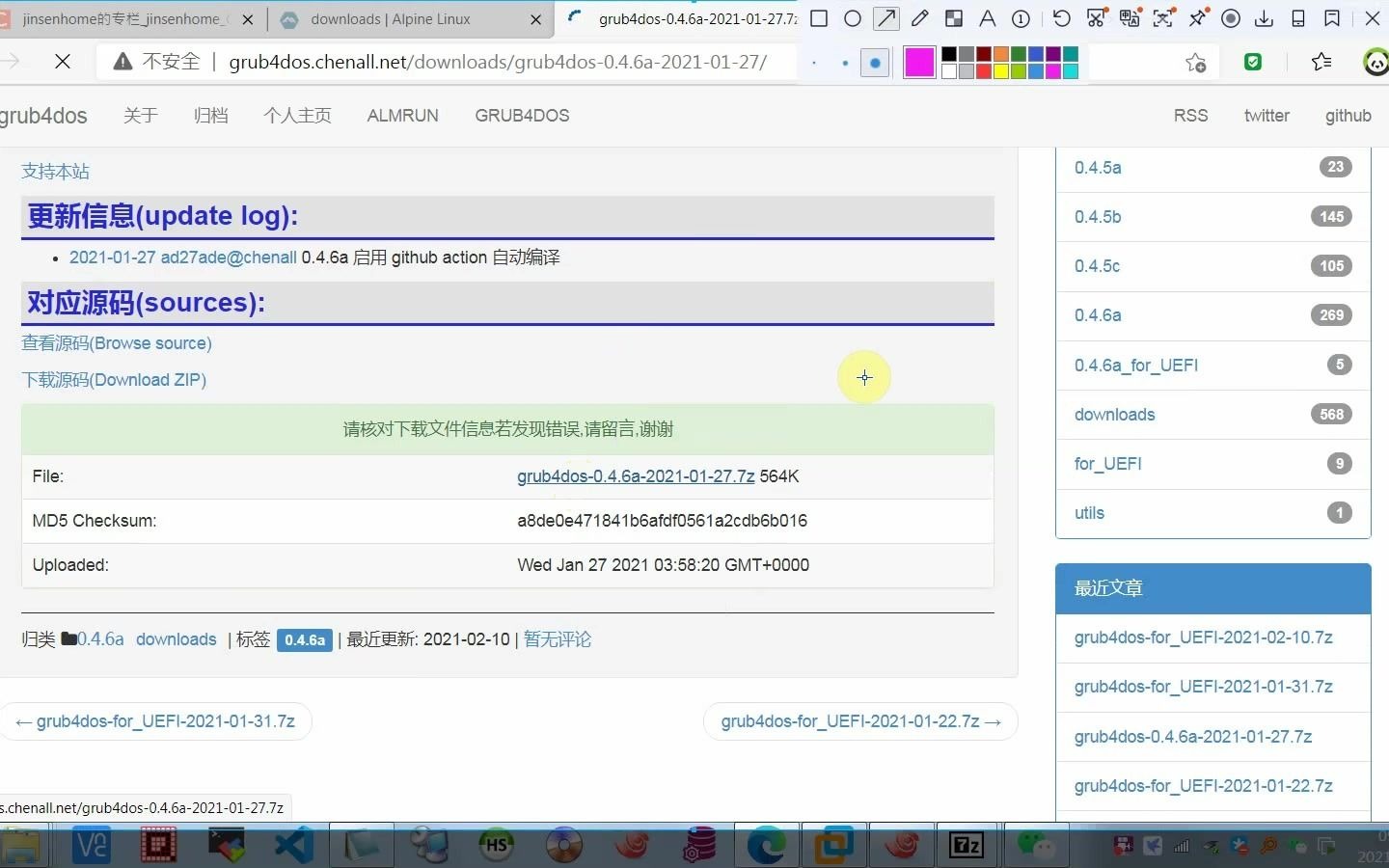Open the panda profile avatar
Viewport: 1389px width, 868px height.
1376,62
